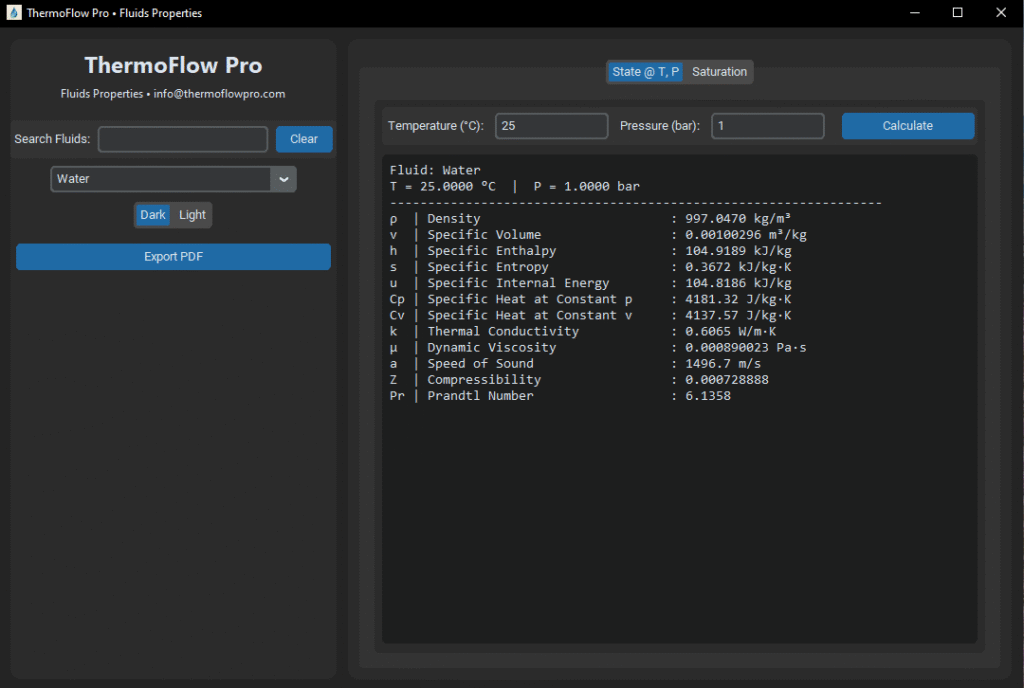Click the info@thermoflowpro.com contact text
The height and width of the screenshot is (688, 1024).
[x=219, y=94]
